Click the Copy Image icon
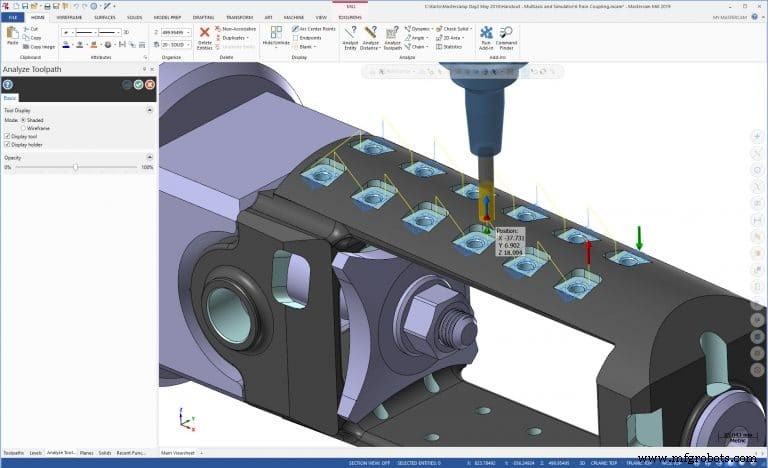768x468 pixels. click(26, 47)
